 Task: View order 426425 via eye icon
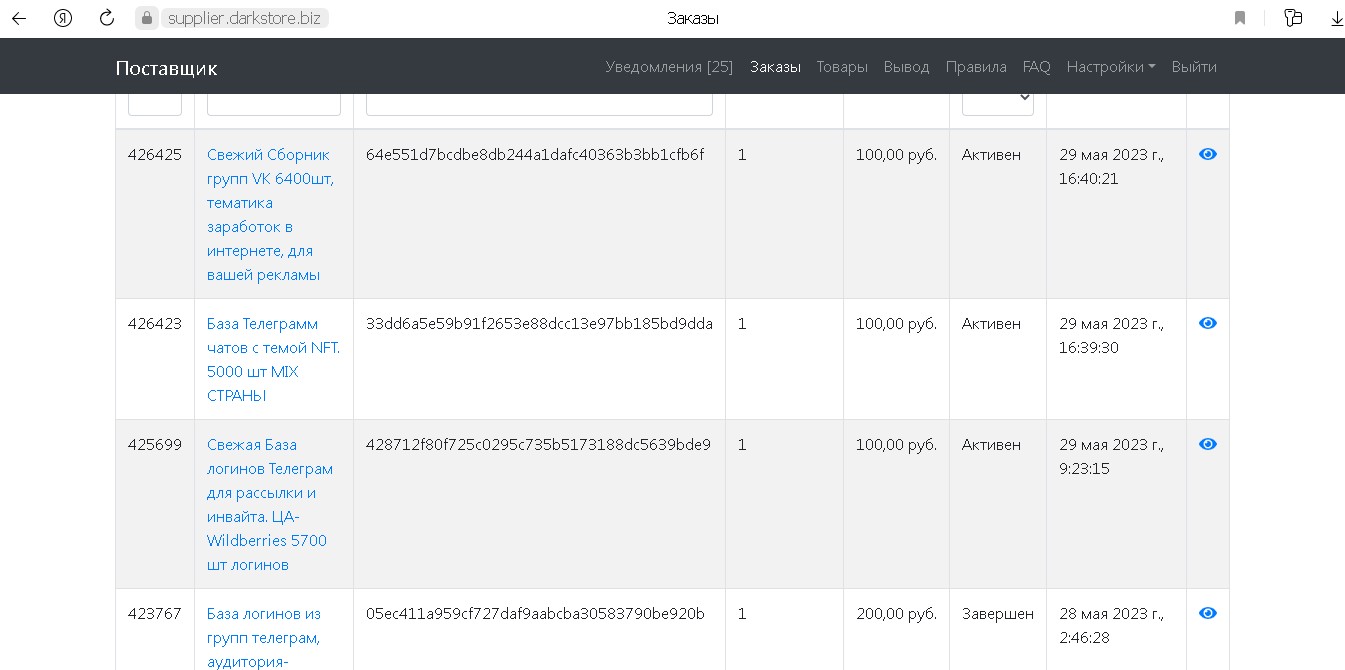[1207, 154]
